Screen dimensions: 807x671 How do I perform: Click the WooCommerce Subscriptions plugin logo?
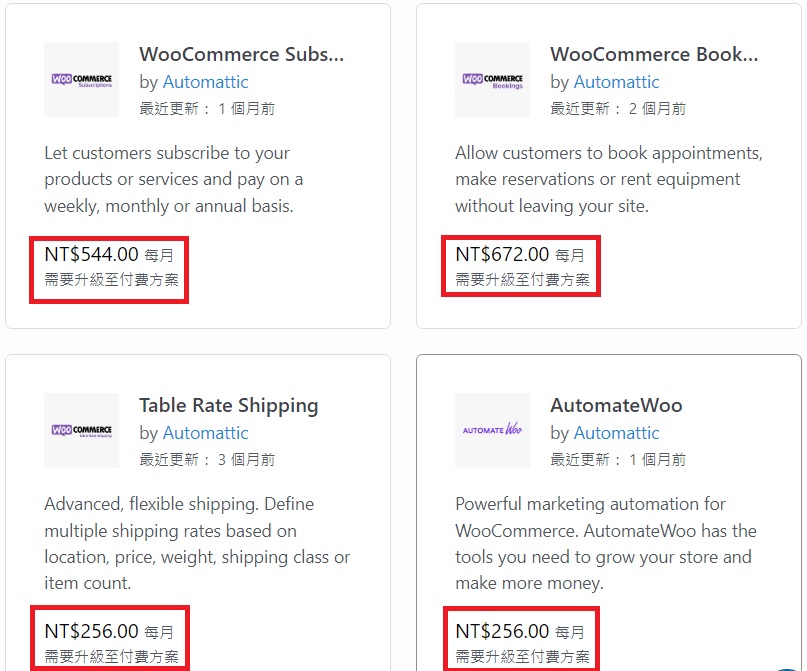coord(81,80)
